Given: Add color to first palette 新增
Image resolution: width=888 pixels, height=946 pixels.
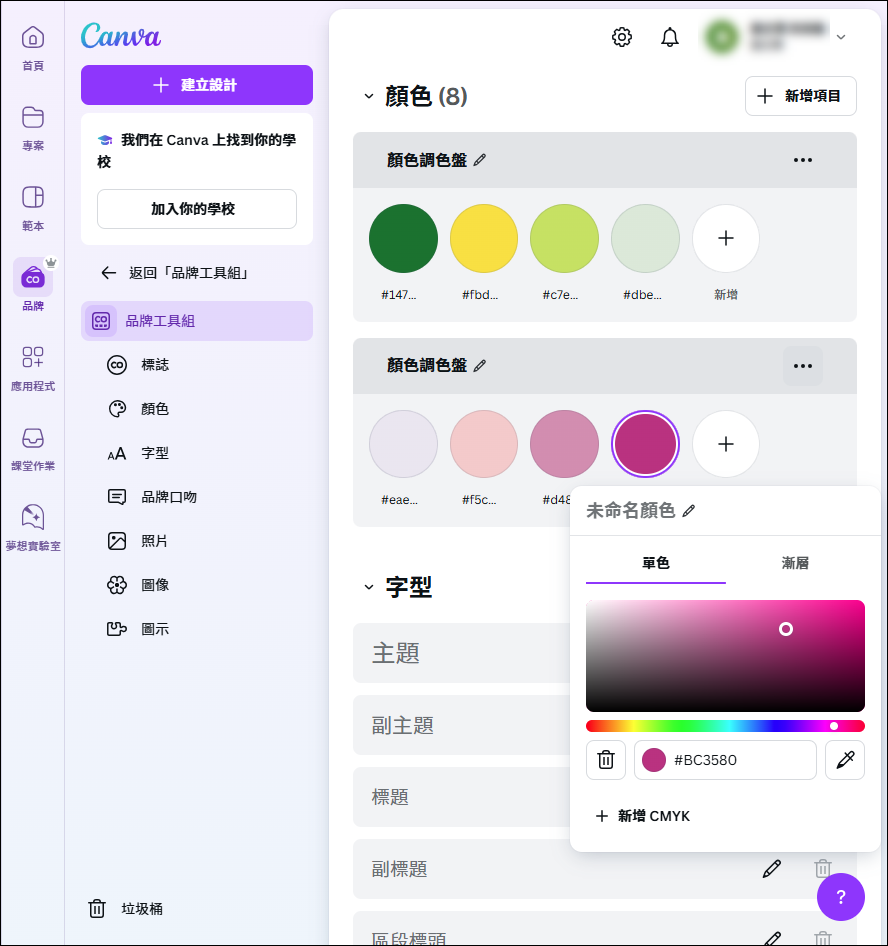Looking at the screenshot, I should [726, 238].
